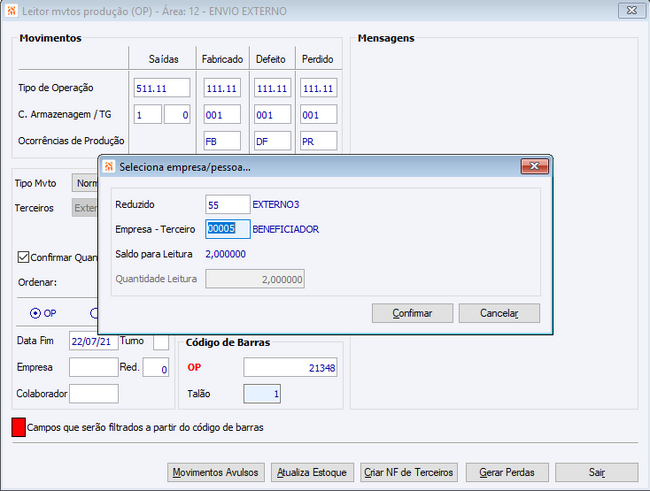This screenshot has width=650, height=491.
Task: Click the Gerar Perdas button
Action: click(x=507, y=472)
